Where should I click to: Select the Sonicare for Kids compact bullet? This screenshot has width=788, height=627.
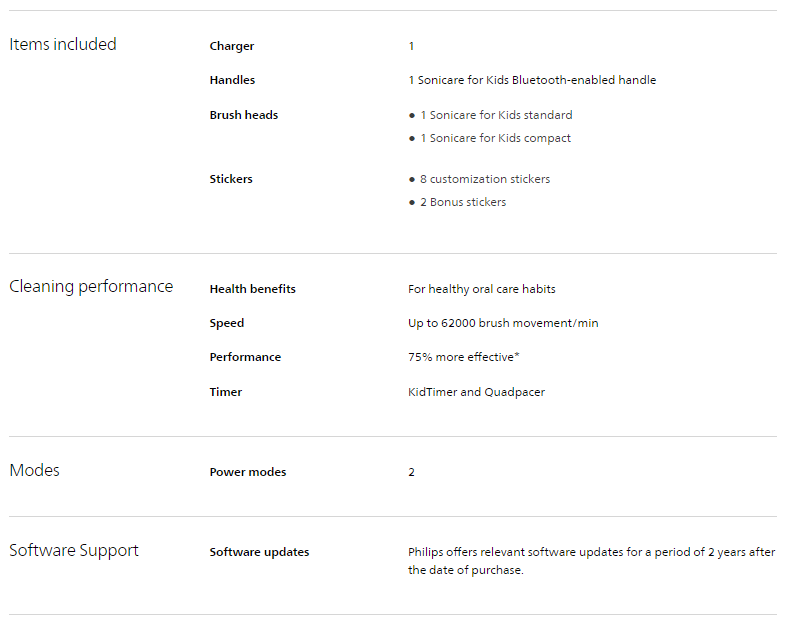pyautogui.click(x=495, y=138)
